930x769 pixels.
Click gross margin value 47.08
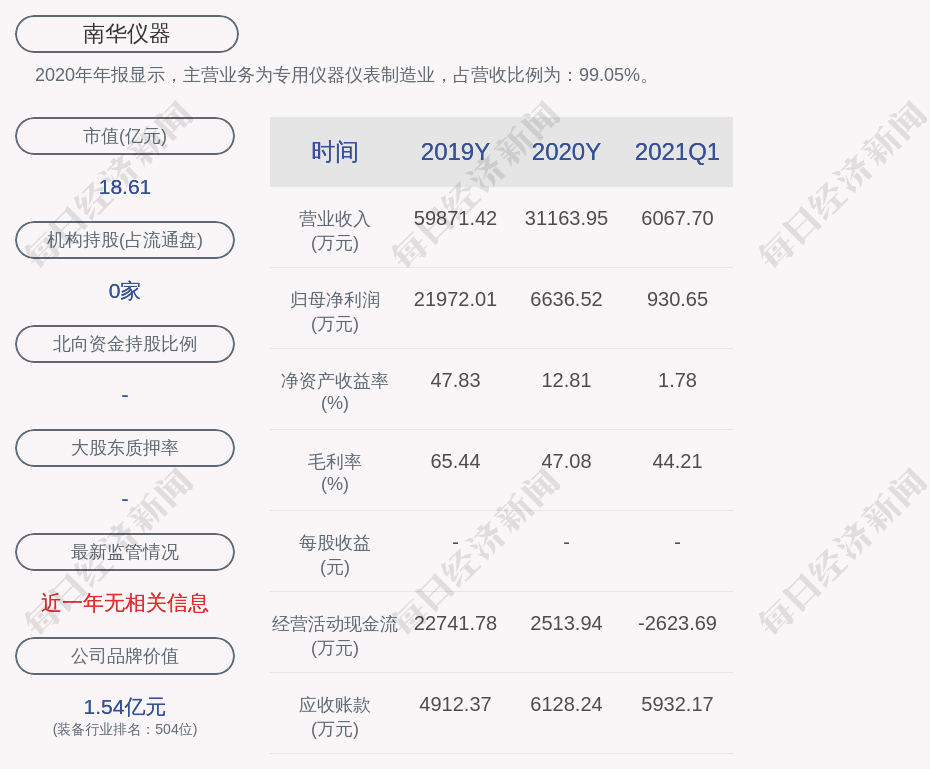(566, 461)
